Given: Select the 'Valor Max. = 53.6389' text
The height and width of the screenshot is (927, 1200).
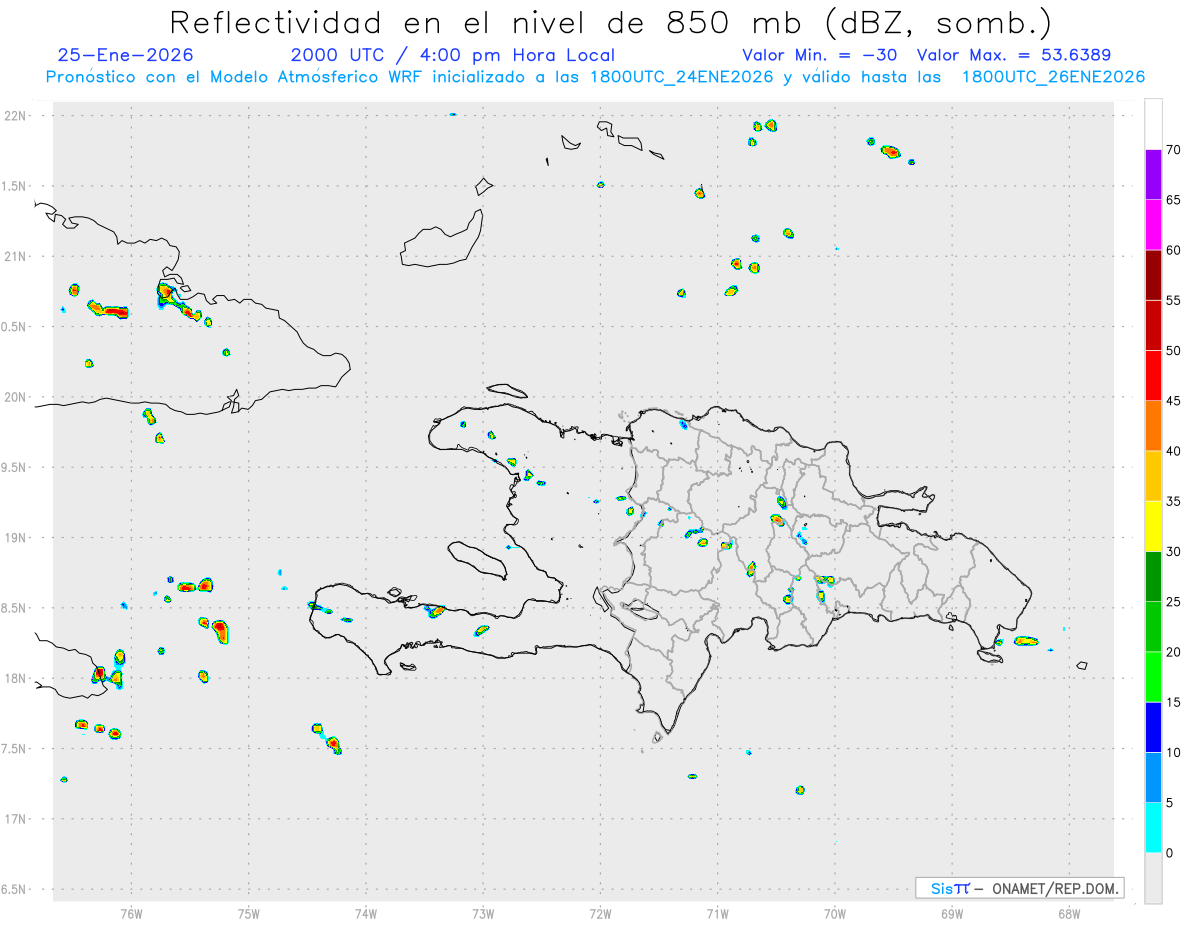Looking at the screenshot, I should 1014,55.
